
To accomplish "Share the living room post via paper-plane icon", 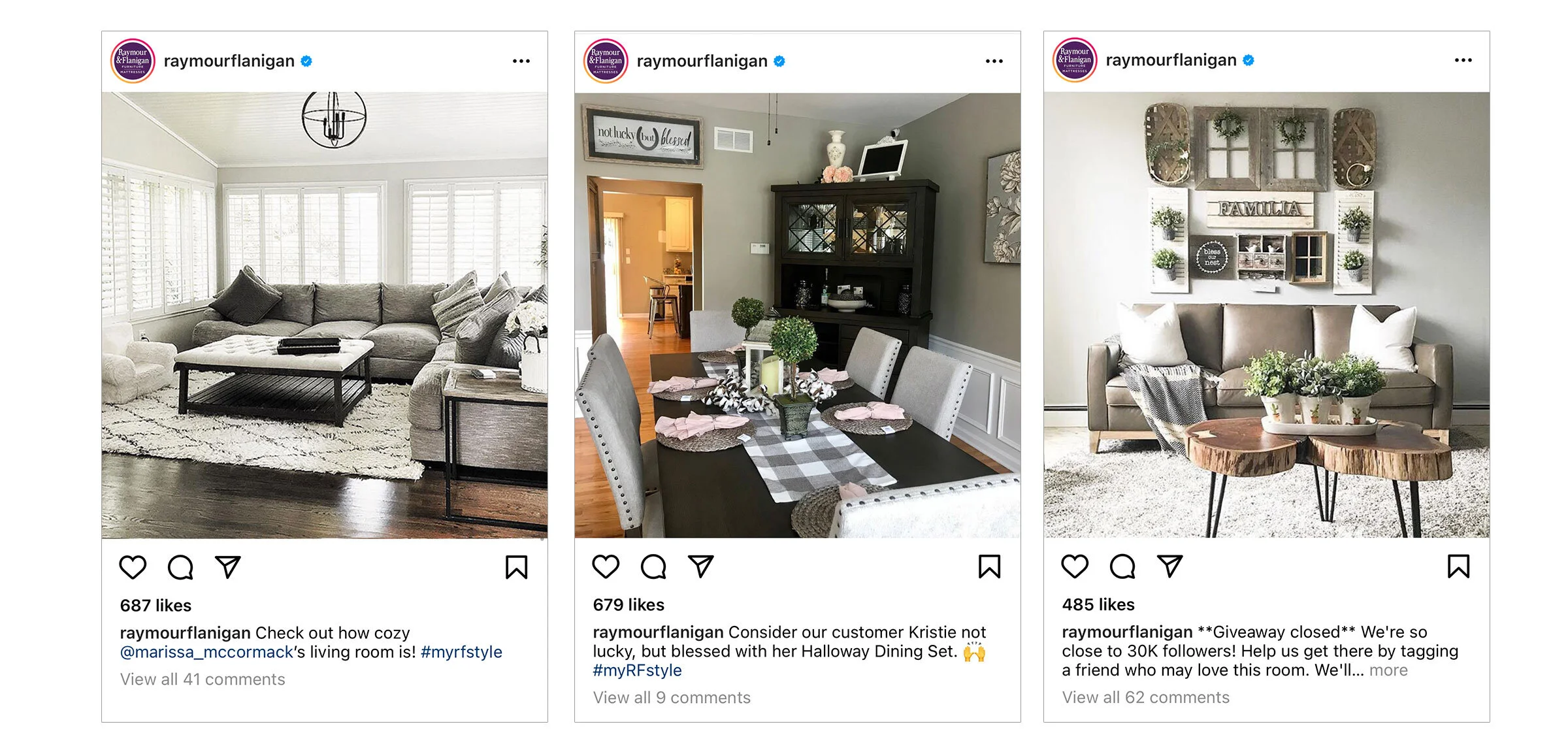I will point(228,567).
